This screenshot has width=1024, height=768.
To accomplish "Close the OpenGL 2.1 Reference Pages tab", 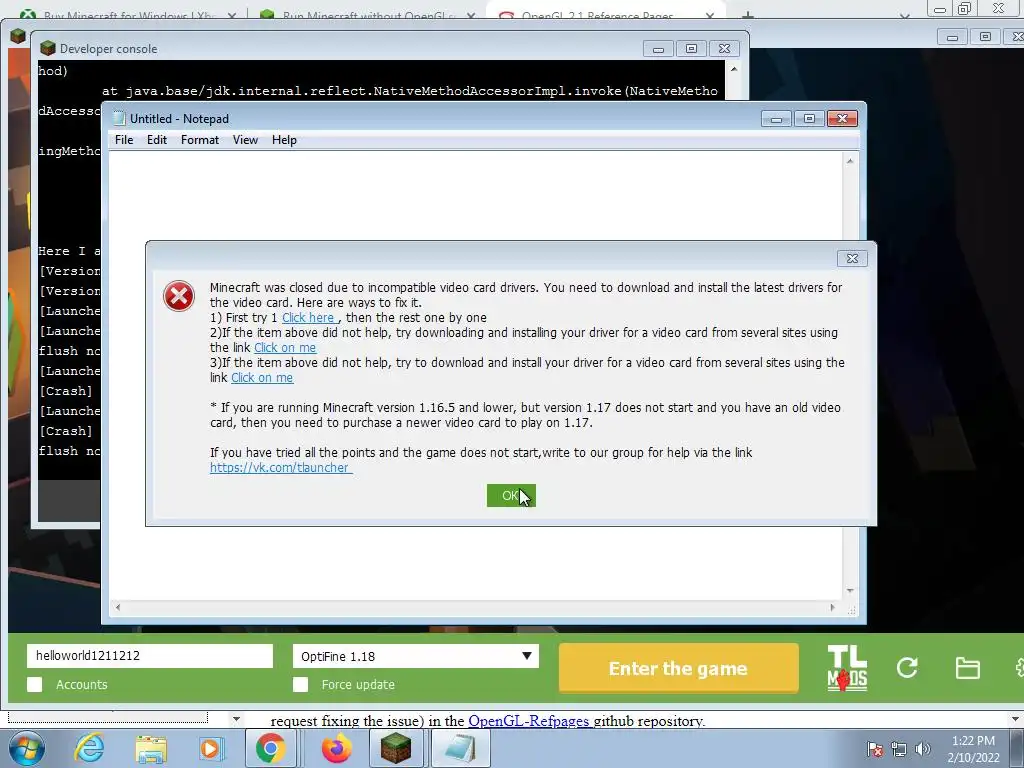I will point(711,15).
